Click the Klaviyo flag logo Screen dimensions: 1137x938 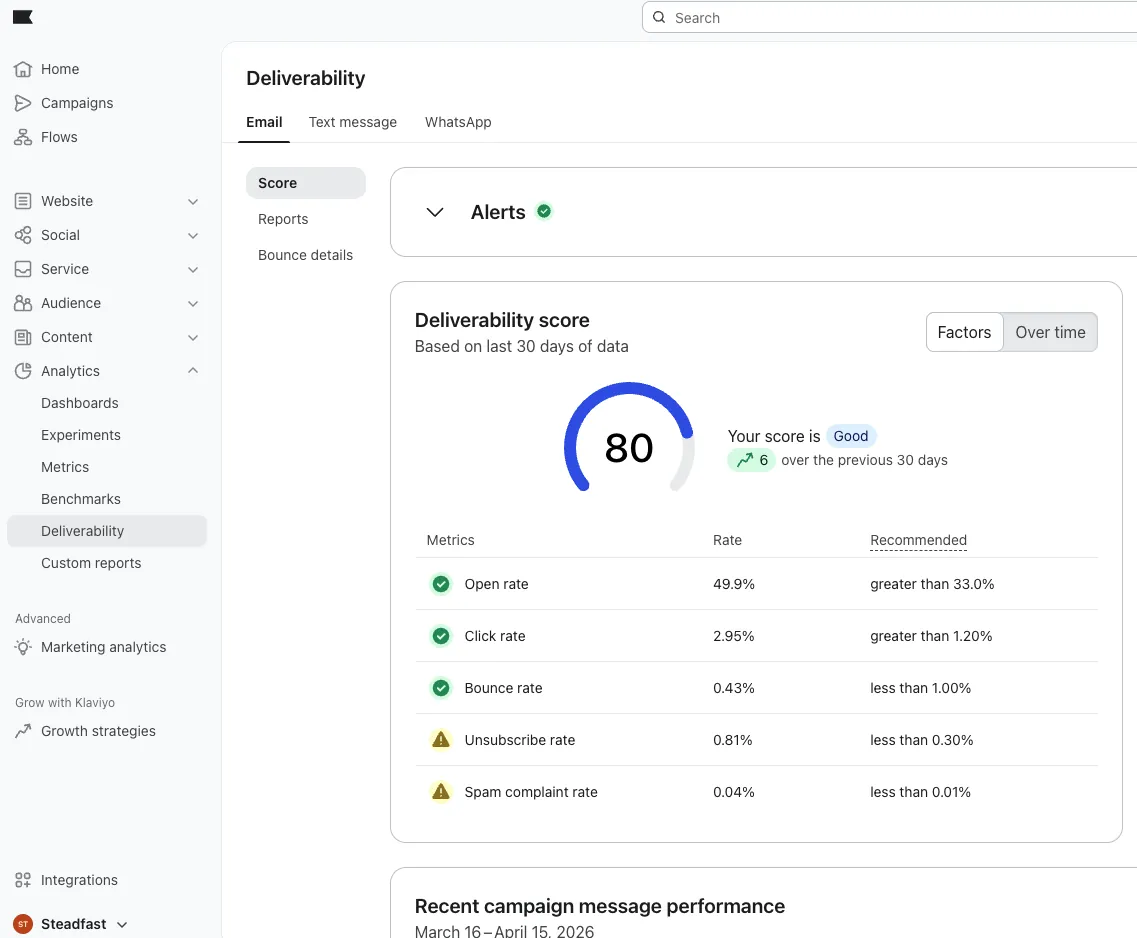22,17
